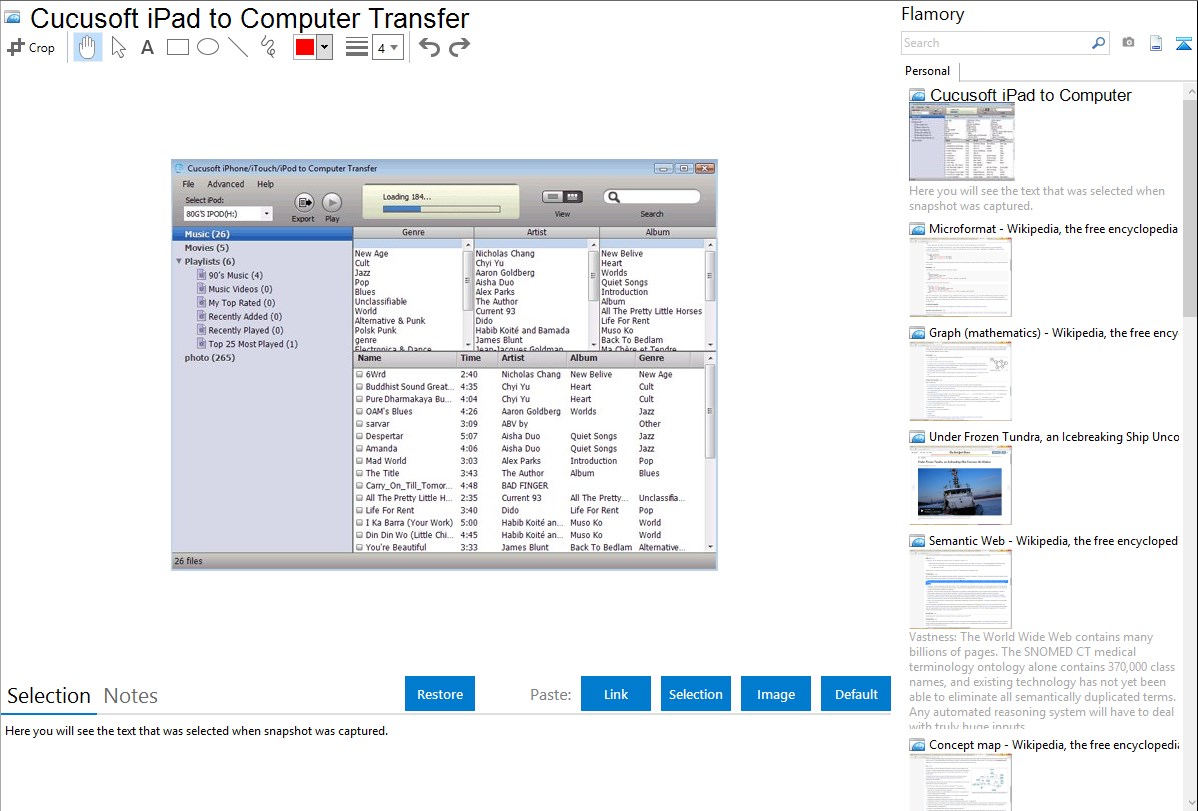The height and width of the screenshot is (811, 1198).
Task: Click the top-right Flamory panel icon
Action: tap(1183, 43)
